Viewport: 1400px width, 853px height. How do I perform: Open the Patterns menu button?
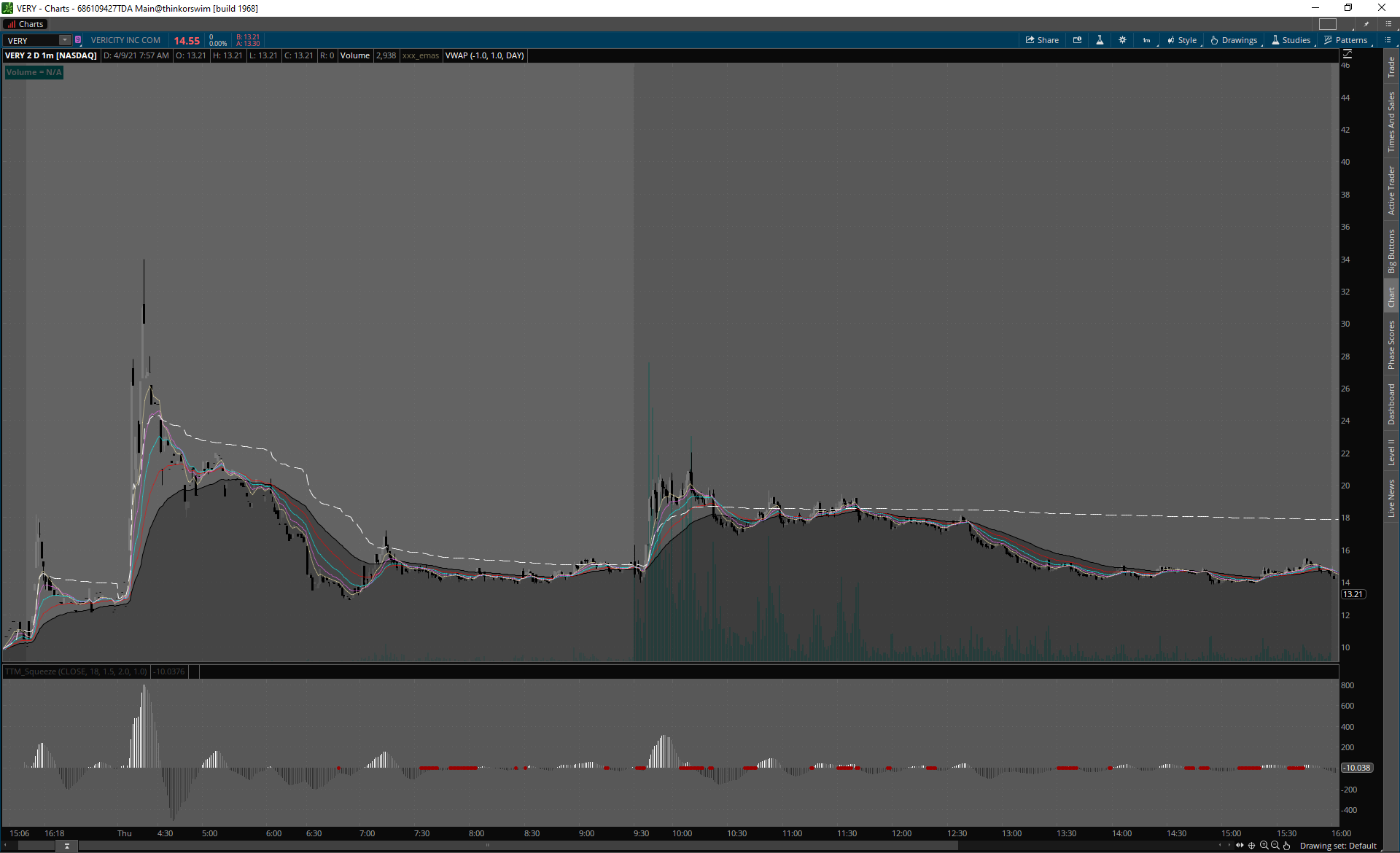(x=1345, y=40)
